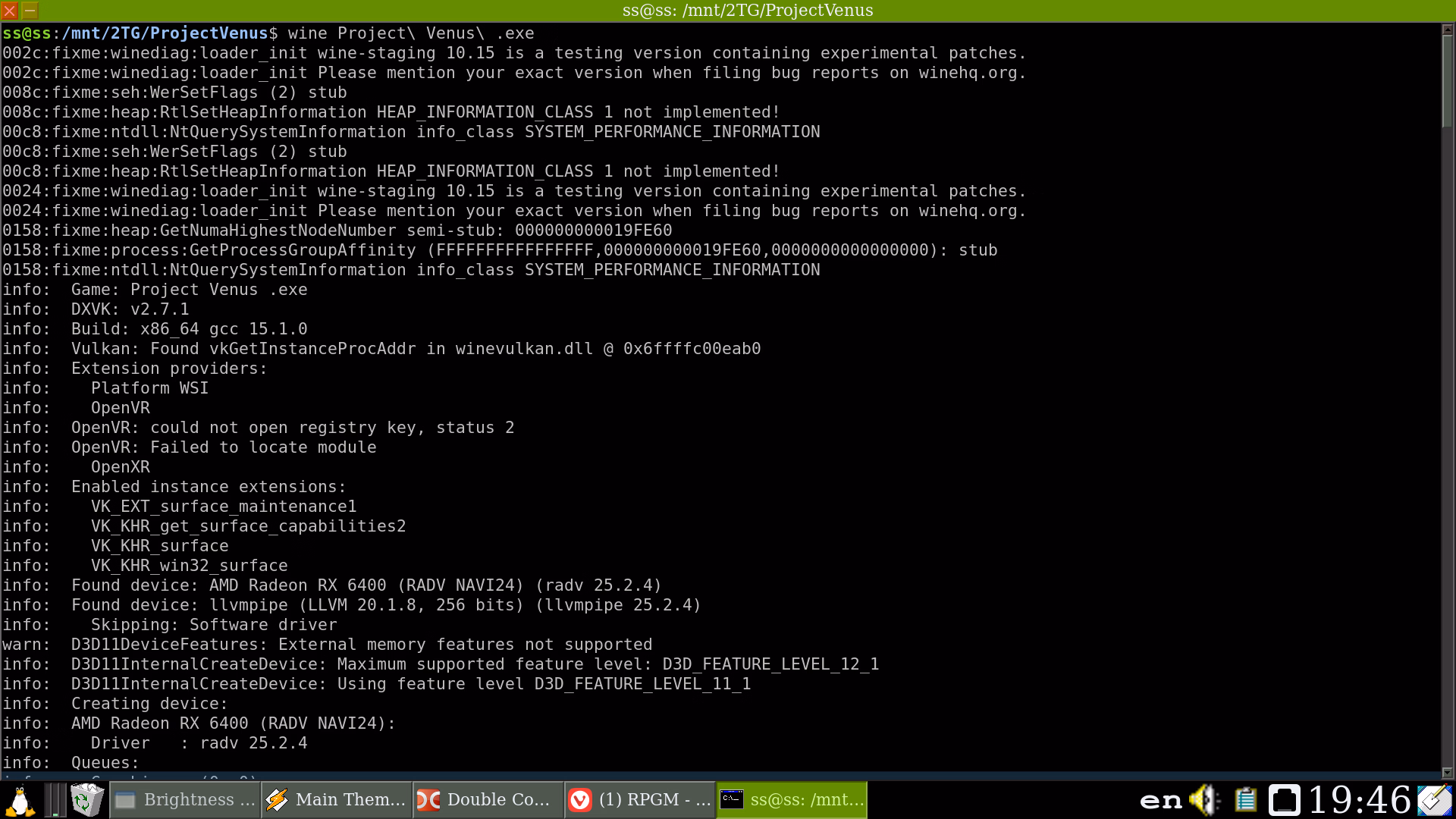Click the white rounded-square tray icon
The height and width of the screenshot is (819, 1456).
[1284, 800]
